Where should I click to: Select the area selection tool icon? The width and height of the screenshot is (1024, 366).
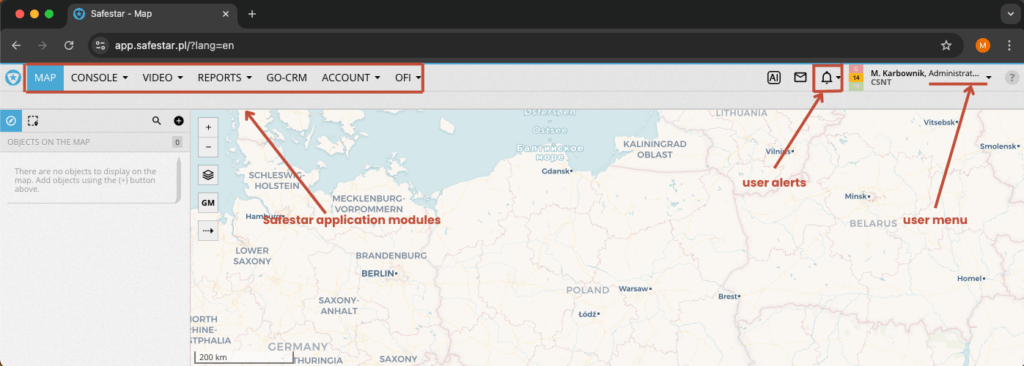pyautogui.click(x=33, y=120)
